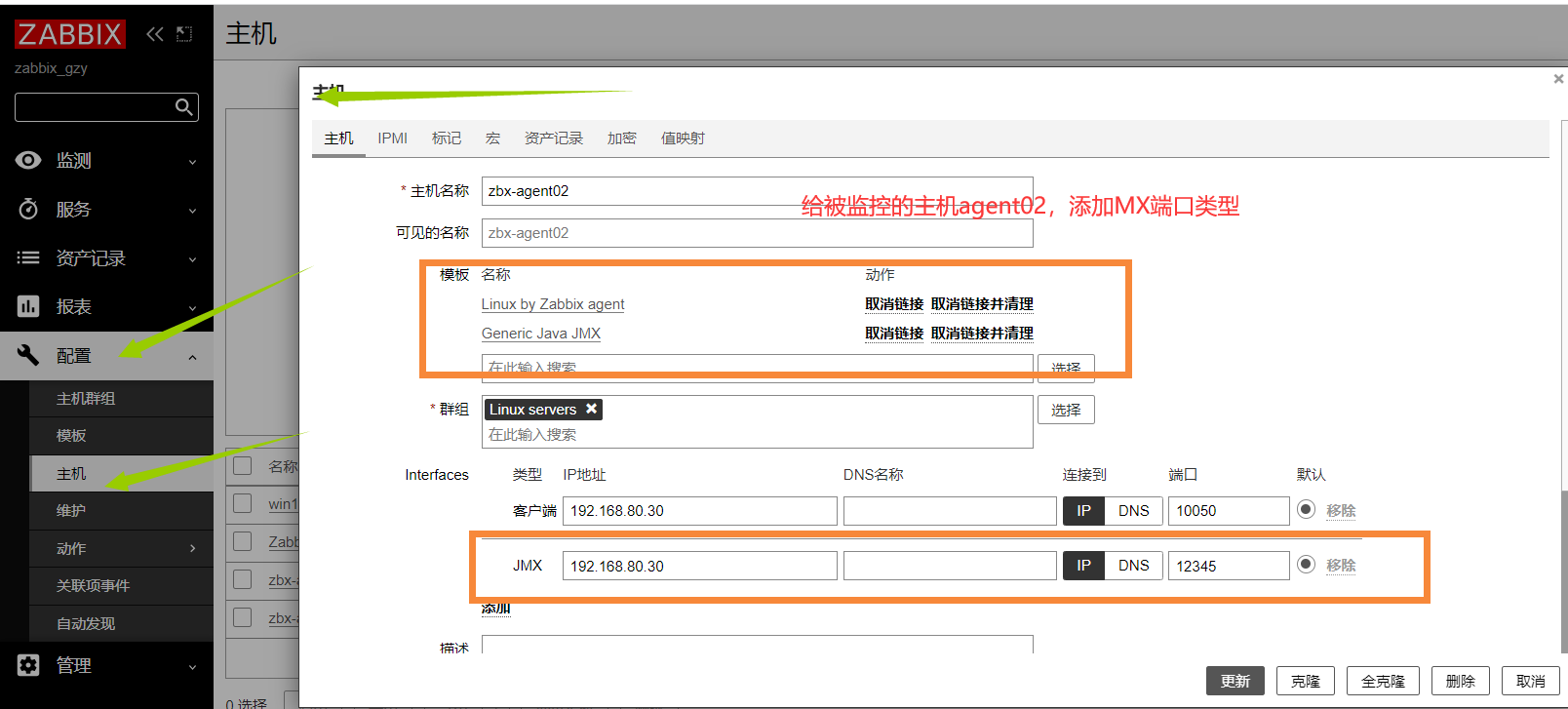
Task: Click the 删除 button
Action: 1461,681
